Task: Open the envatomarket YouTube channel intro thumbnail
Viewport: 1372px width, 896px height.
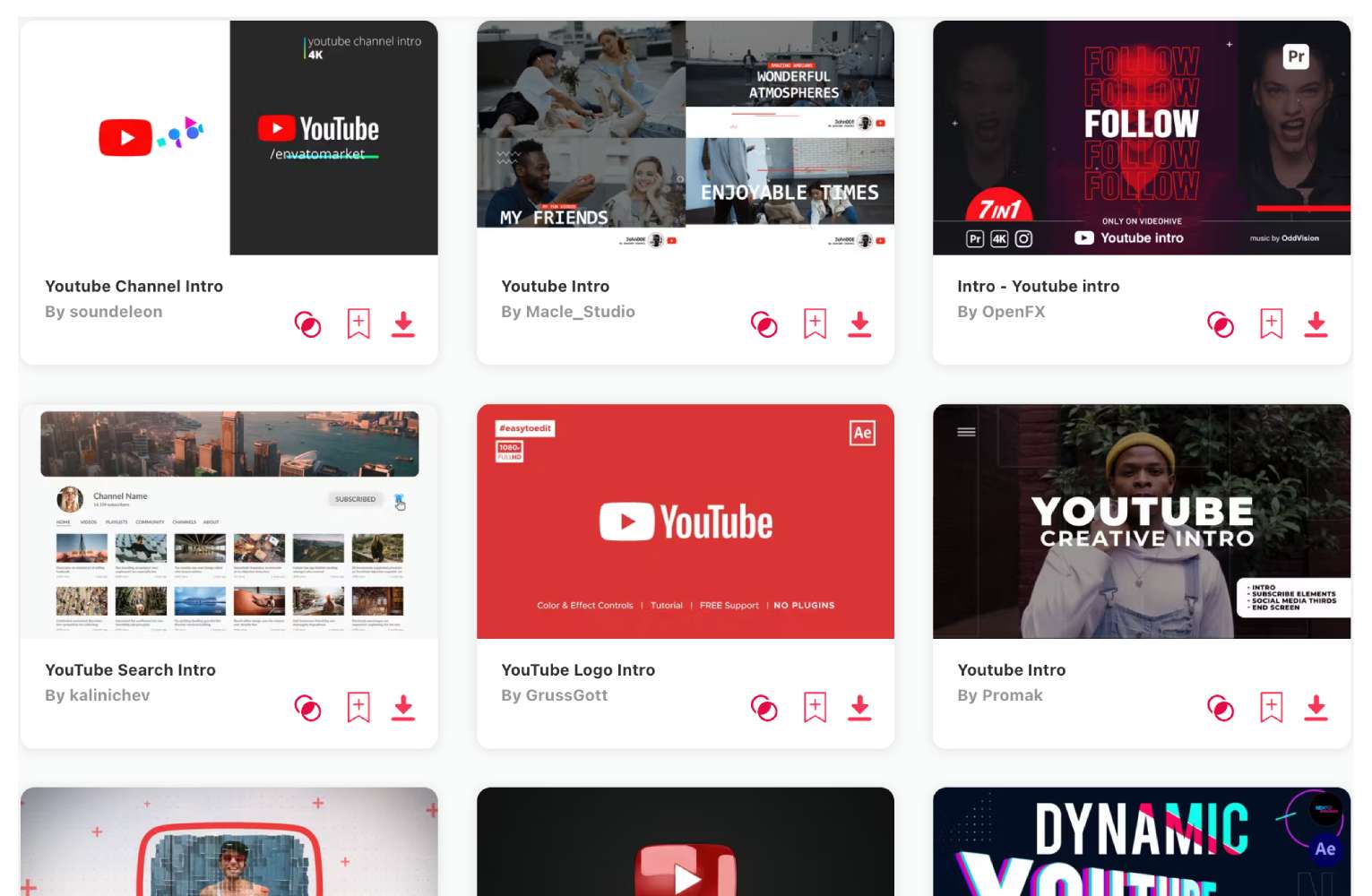Action: [x=229, y=138]
